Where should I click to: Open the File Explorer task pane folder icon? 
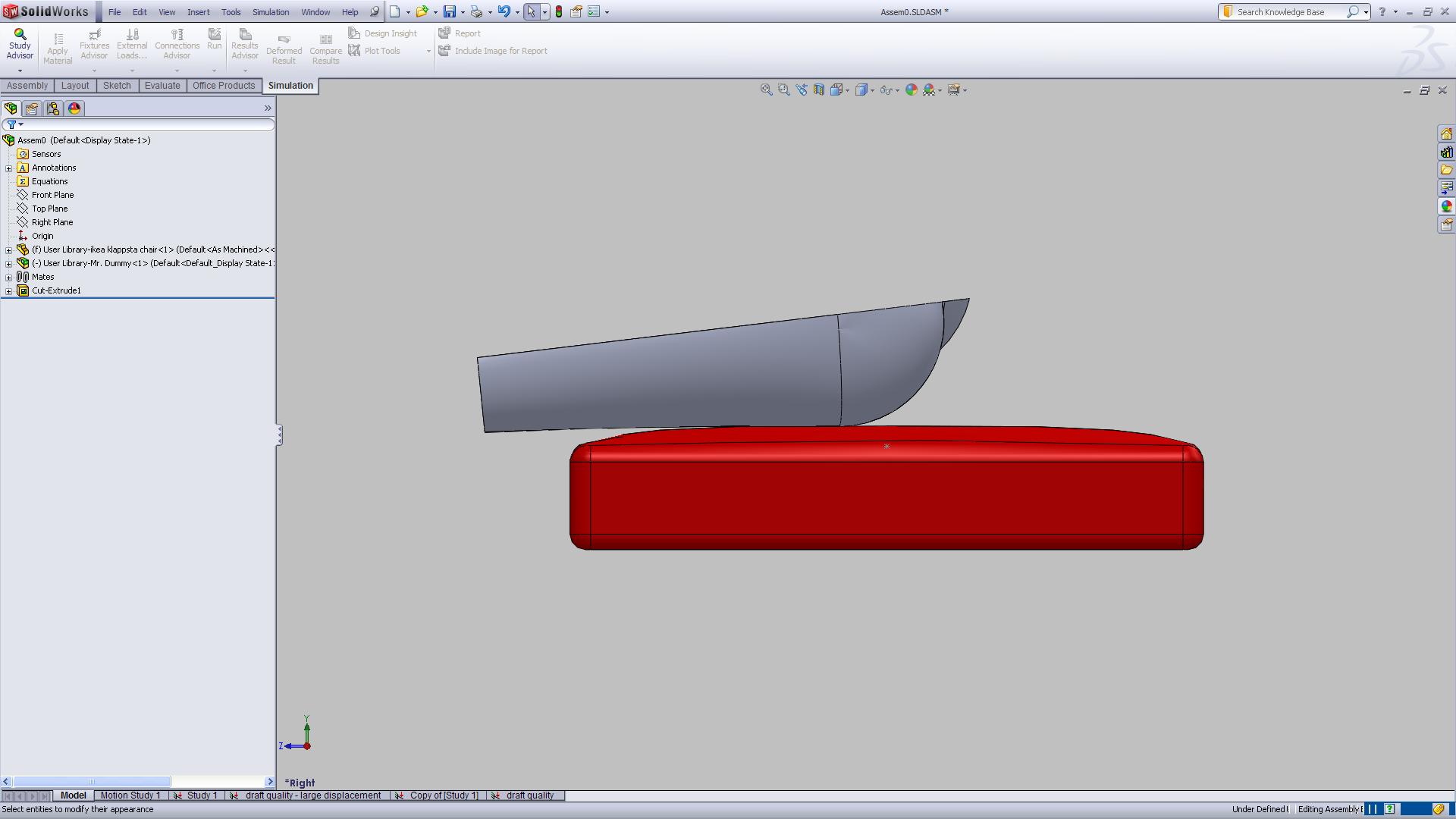(x=1446, y=170)
